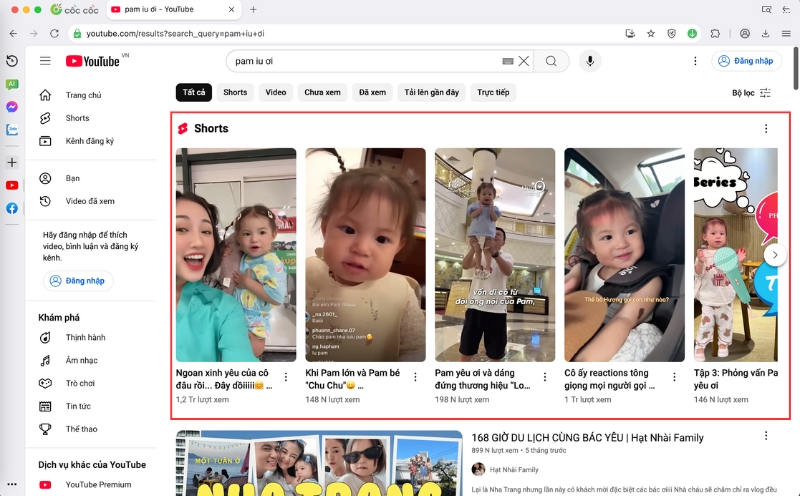Select the 'Chưa xem' filter chip
The width and height of the screenshot is (800, 496).
click(322, 93)
